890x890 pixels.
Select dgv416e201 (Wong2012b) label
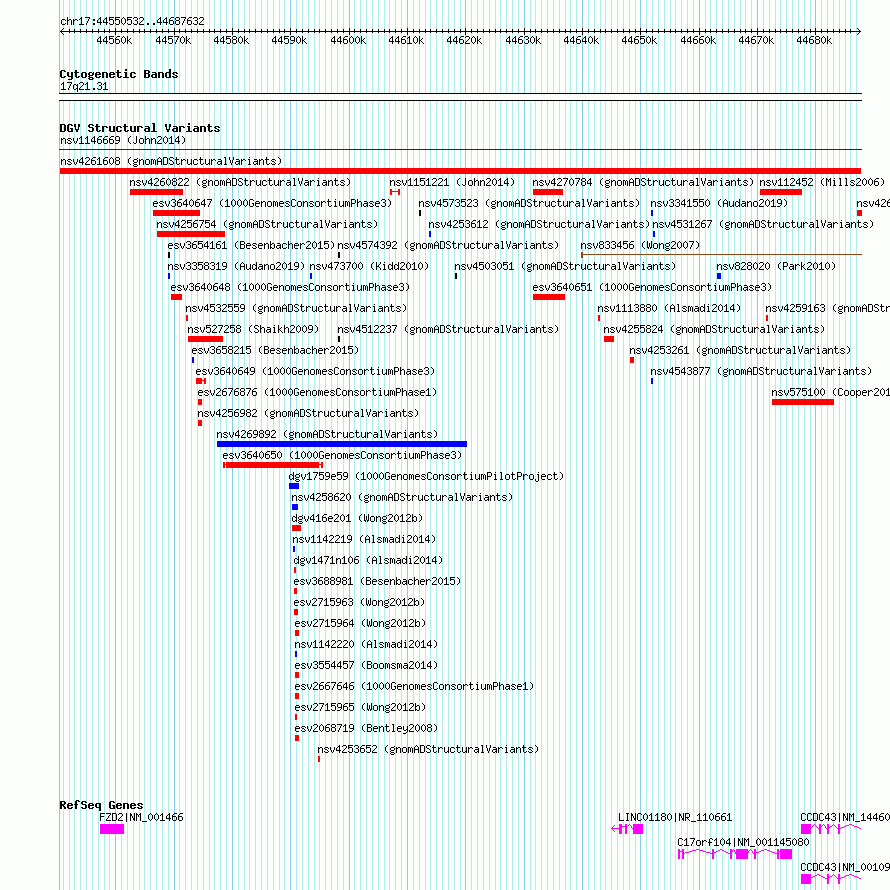pos(358,518)
